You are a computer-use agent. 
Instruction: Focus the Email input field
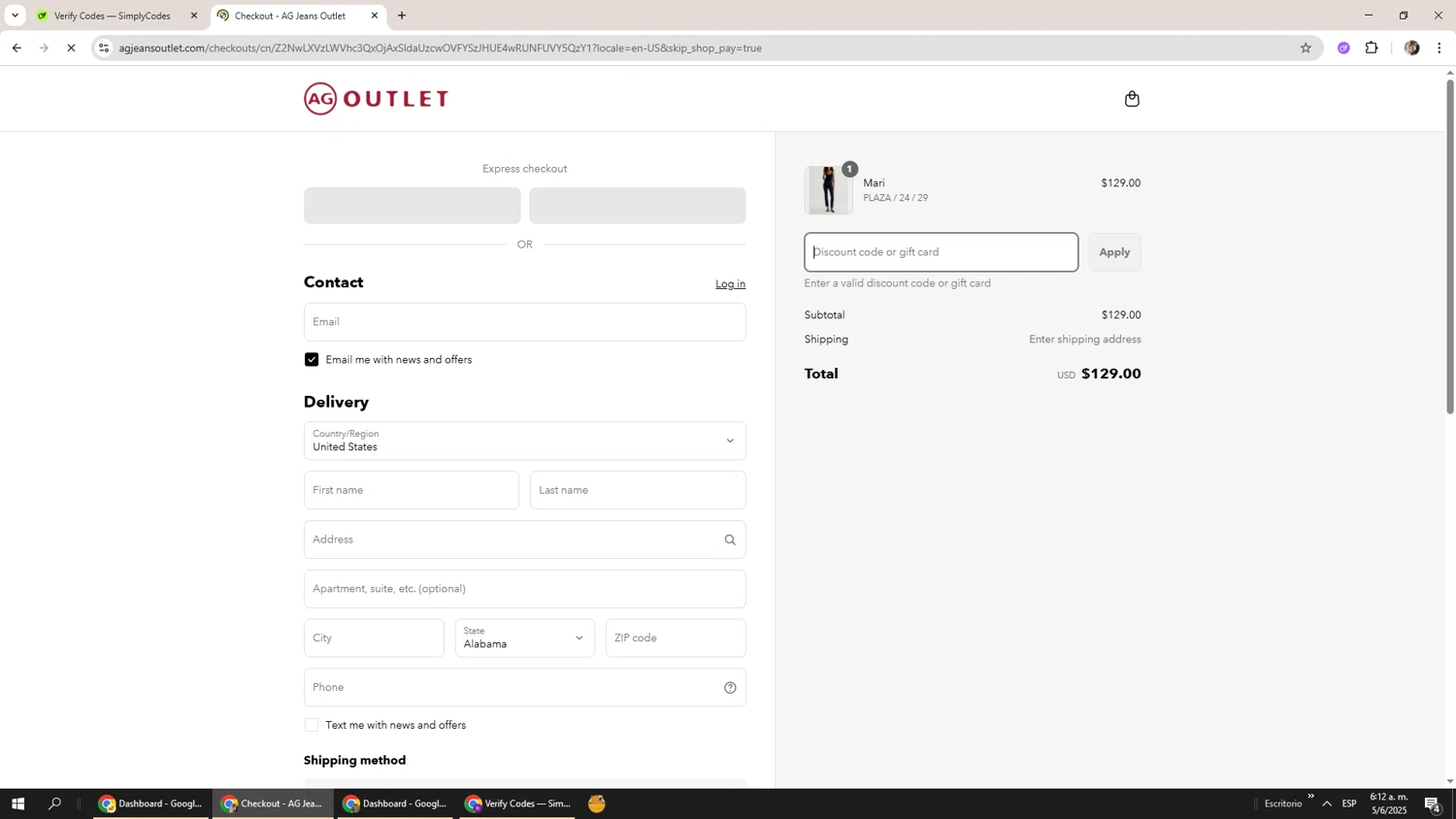click(x=524, y=322)
